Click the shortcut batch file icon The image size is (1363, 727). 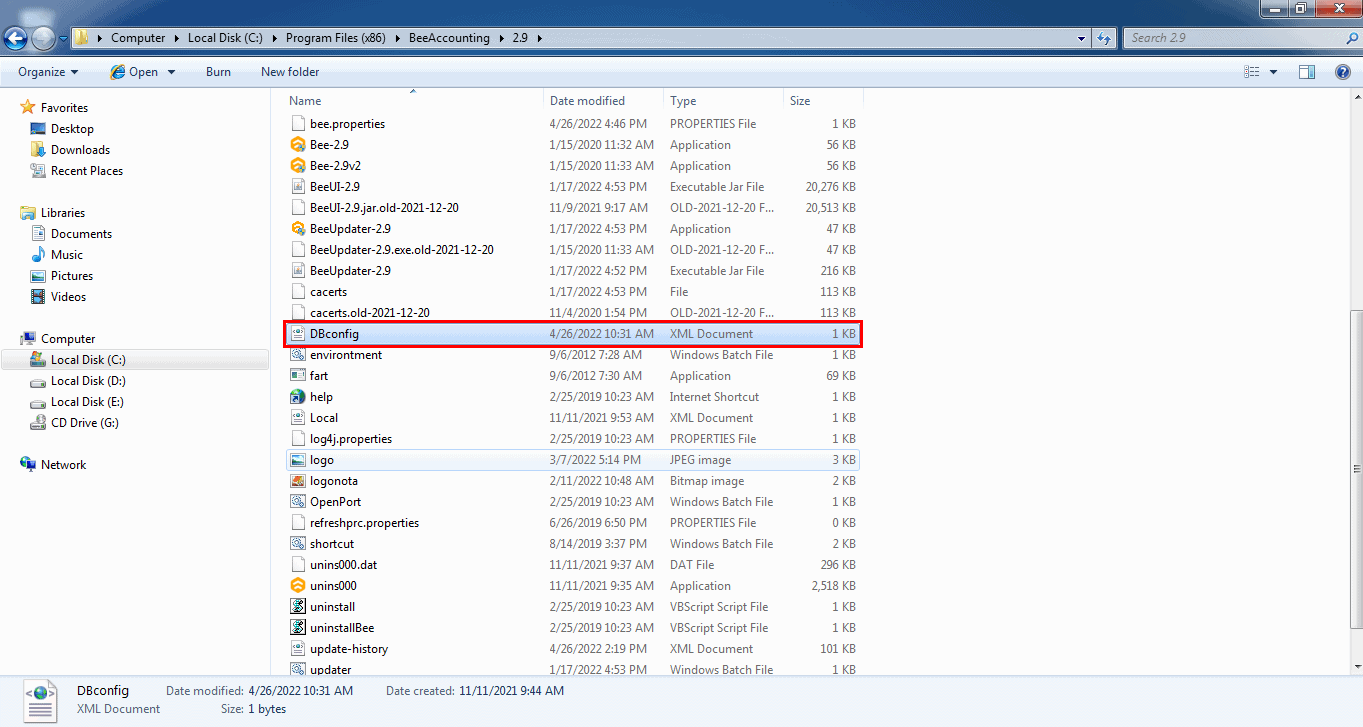[297, 544]
